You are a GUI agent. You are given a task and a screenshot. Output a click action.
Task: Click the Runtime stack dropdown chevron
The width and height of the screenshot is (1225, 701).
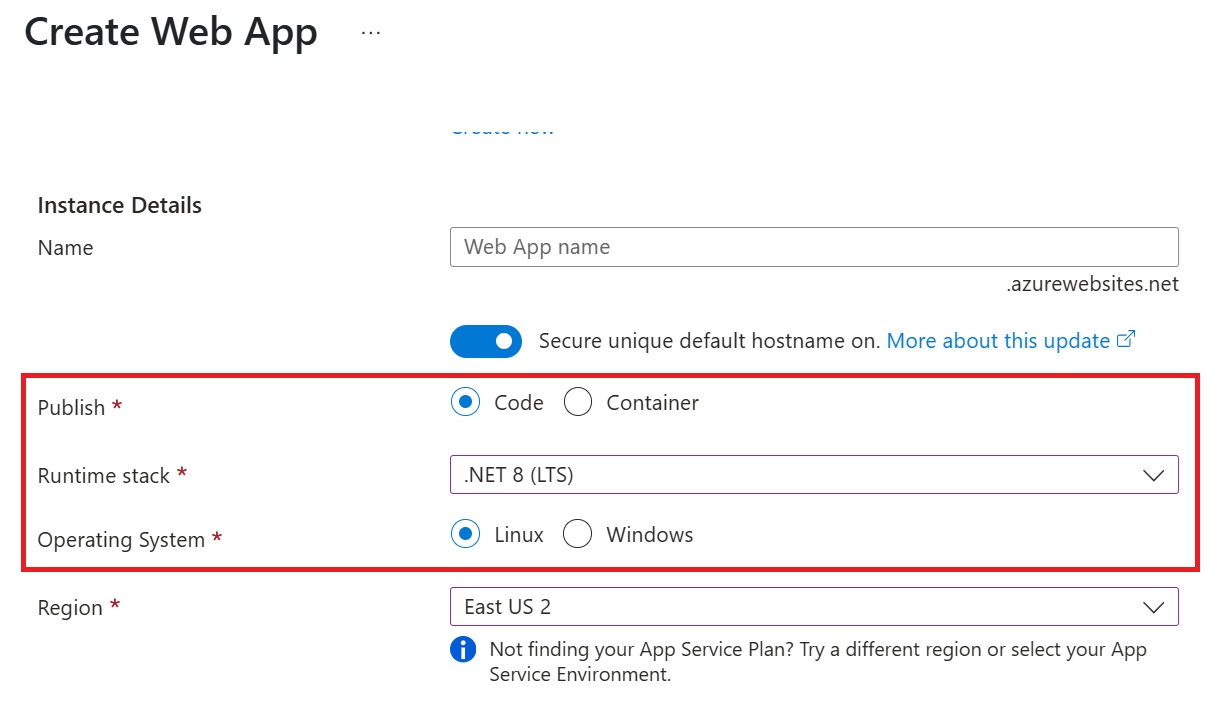pyautogui.click(x=1155, y=474)
